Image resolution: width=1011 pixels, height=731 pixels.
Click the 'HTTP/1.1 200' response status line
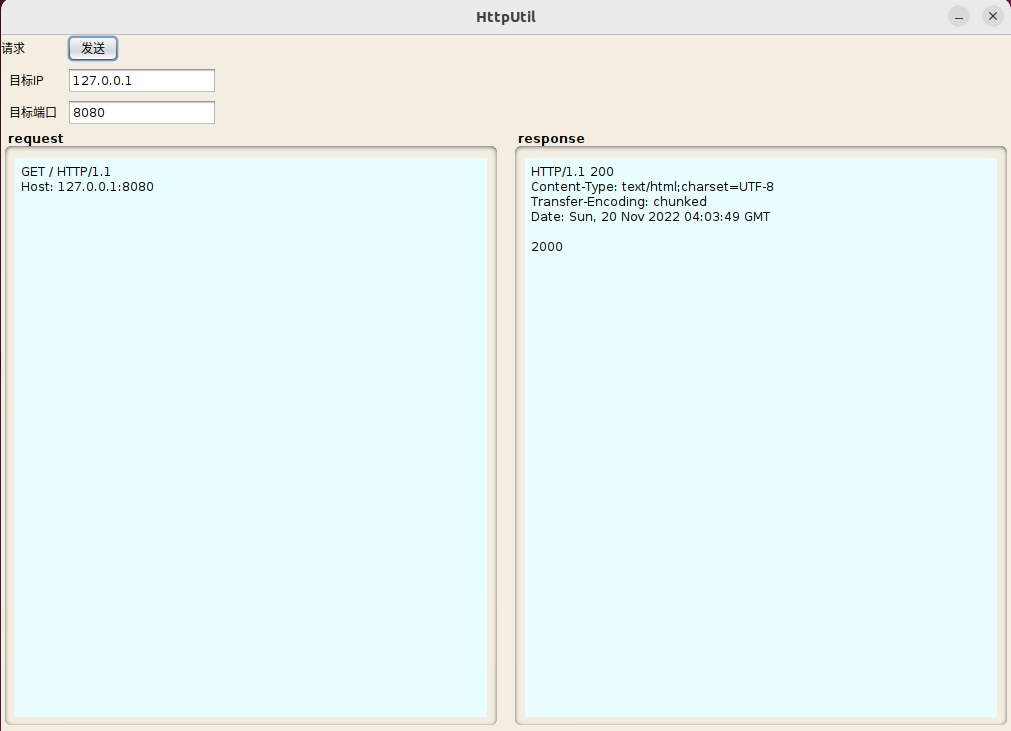click(572, 171)
